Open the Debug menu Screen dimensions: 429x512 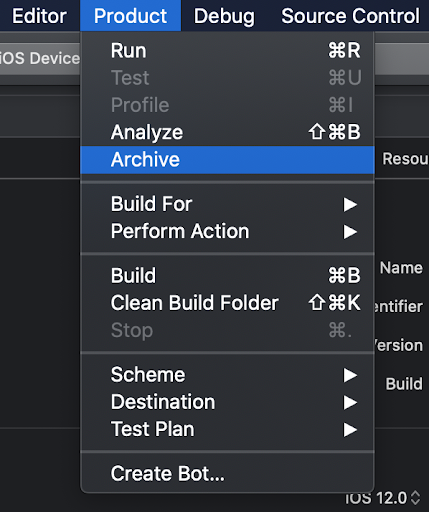pyautogui.click(x=224, y=16)
